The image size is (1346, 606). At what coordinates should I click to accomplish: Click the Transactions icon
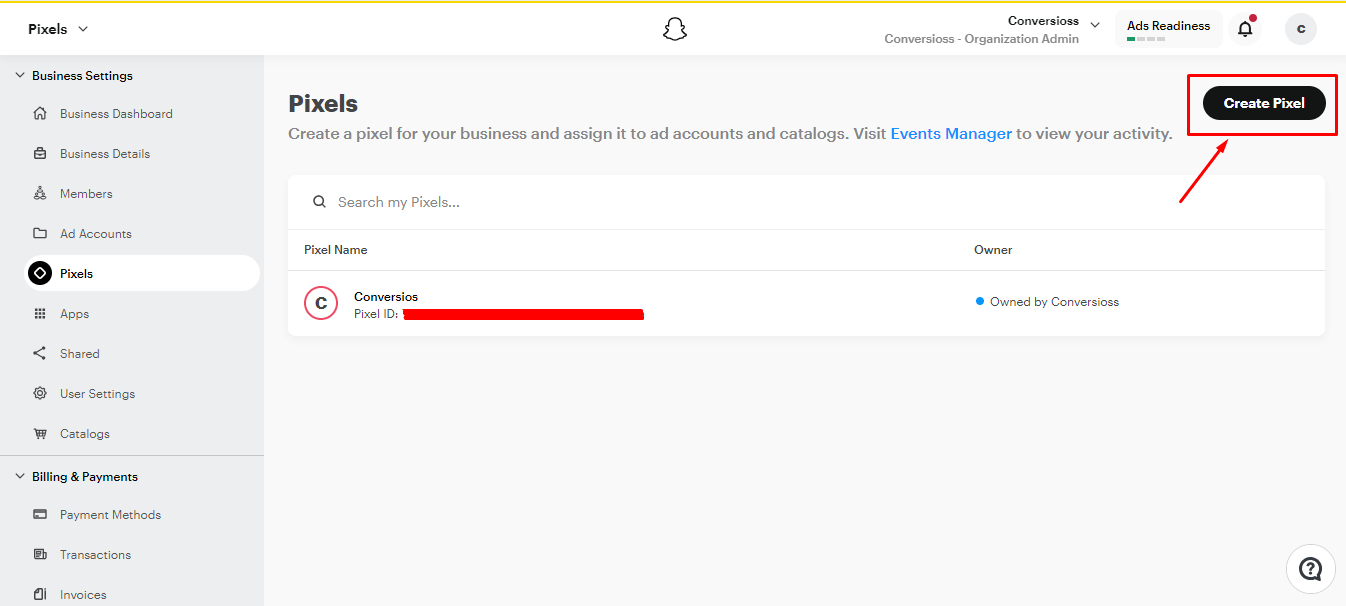click(x=40, y=555)
